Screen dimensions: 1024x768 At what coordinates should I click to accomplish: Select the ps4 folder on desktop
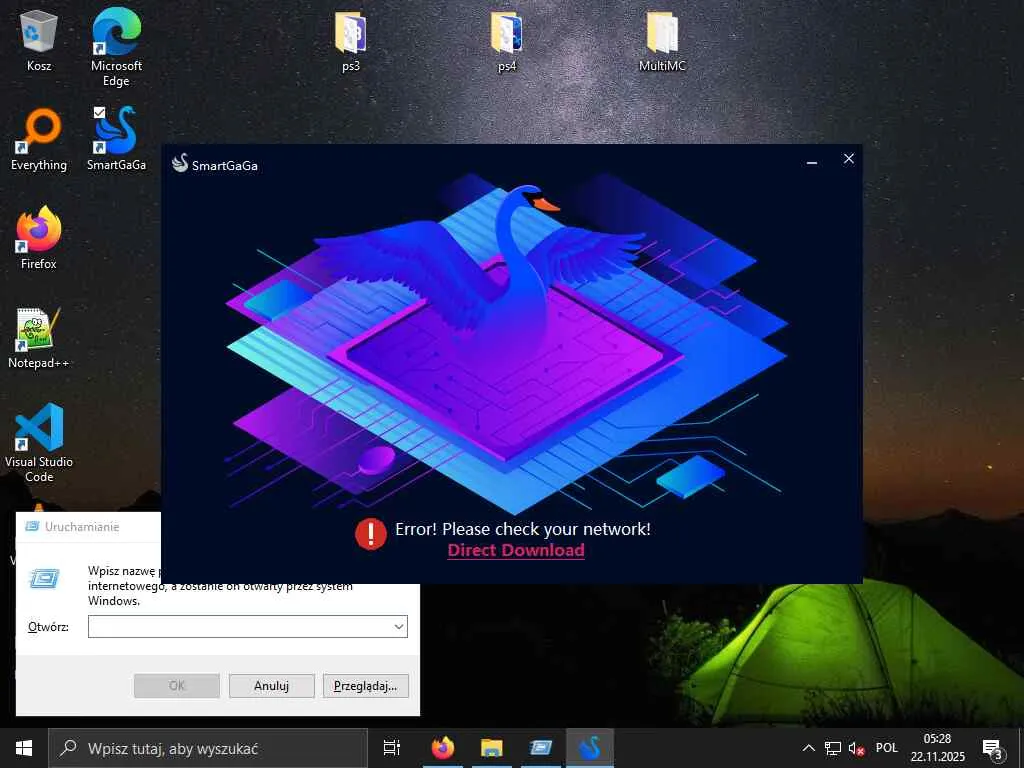pos(507,40)
